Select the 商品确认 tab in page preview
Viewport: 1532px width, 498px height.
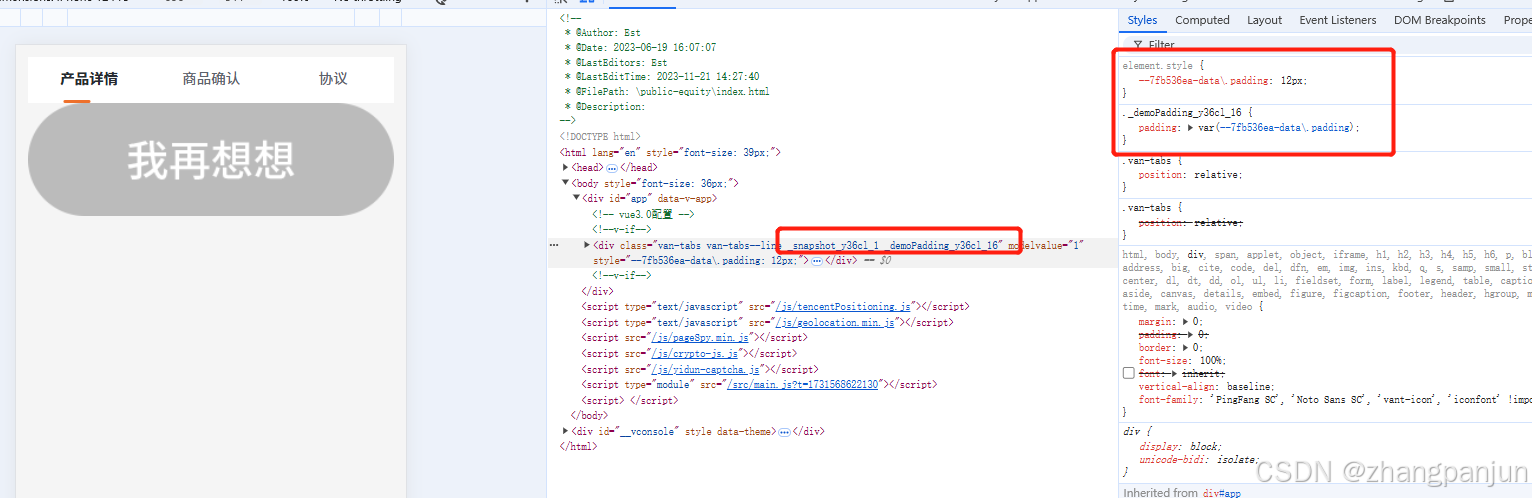pyautogui.click(x=211, y=79)
